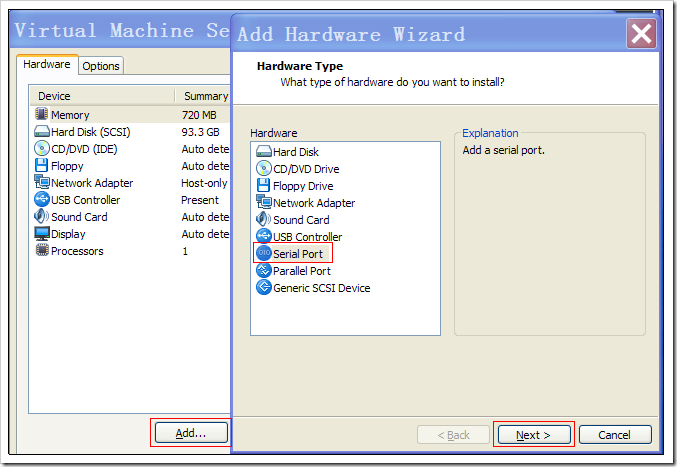Click the Hard Disk icon in the wizard list
Image resolution: width=677 pixels, height=467 pixels.
click(x=264, y=151)
